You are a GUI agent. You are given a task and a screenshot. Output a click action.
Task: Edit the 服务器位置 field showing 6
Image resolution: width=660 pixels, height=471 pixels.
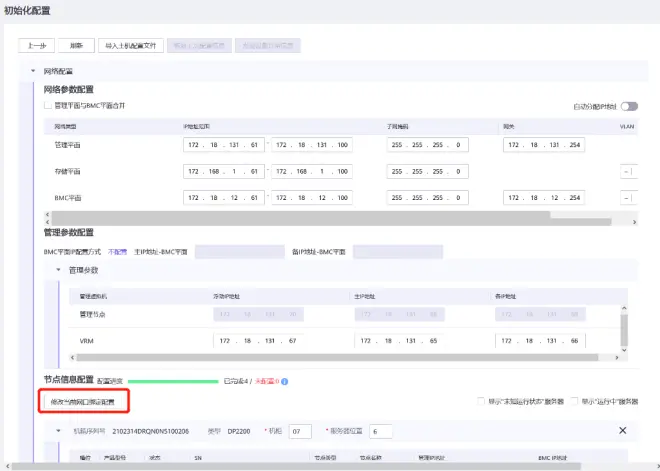point(381,431)
